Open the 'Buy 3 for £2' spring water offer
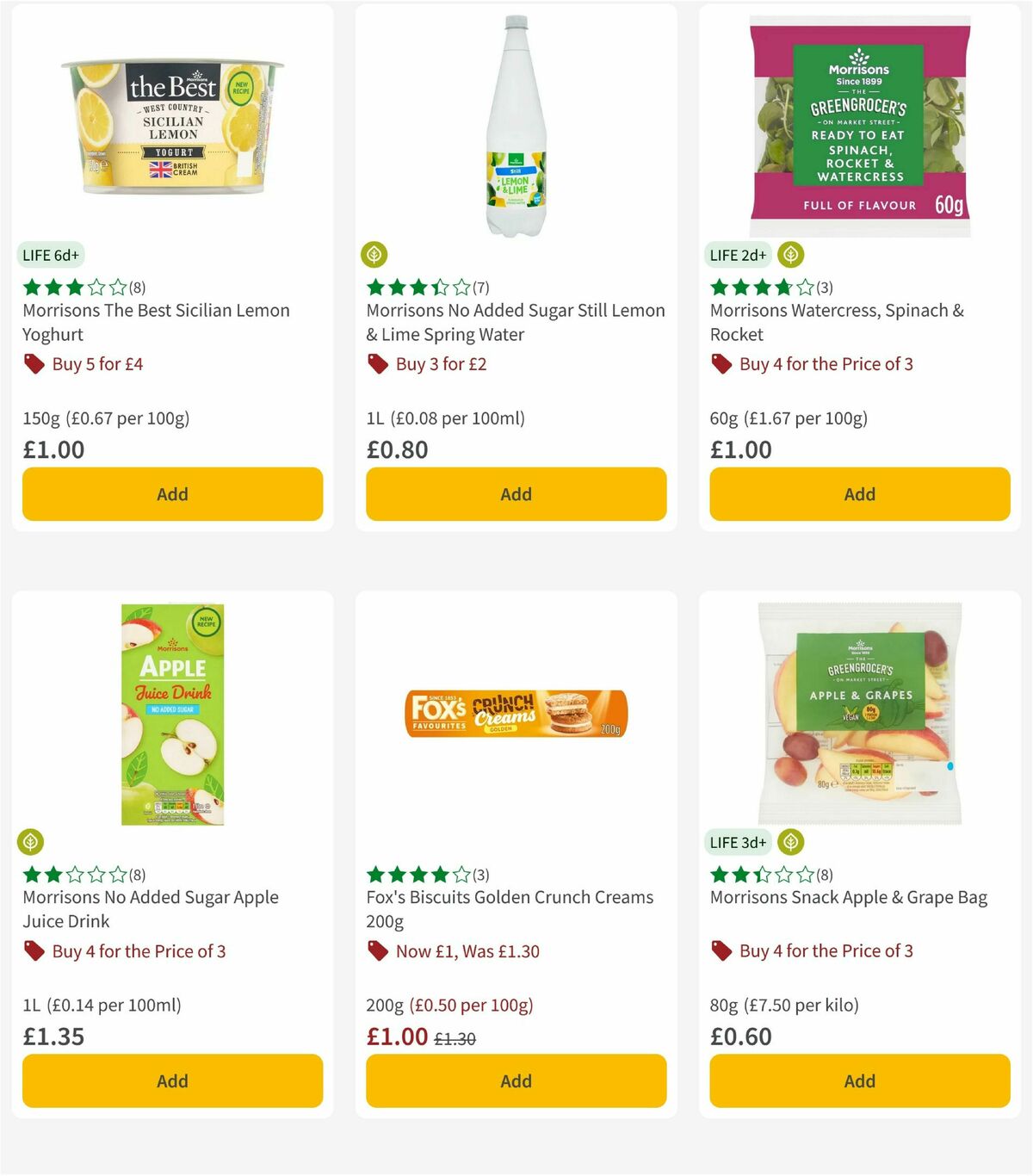Viewport: 1033px width, 1176px height. pos(441,364)
